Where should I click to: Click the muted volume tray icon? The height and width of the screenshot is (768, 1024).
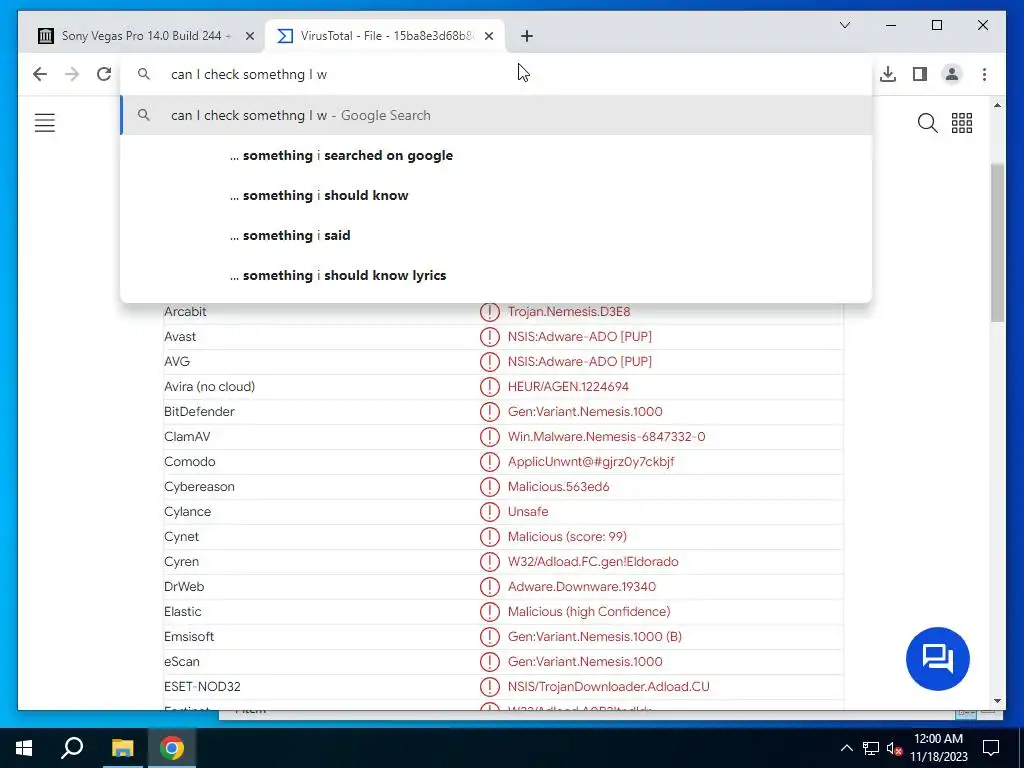(895, 748)
